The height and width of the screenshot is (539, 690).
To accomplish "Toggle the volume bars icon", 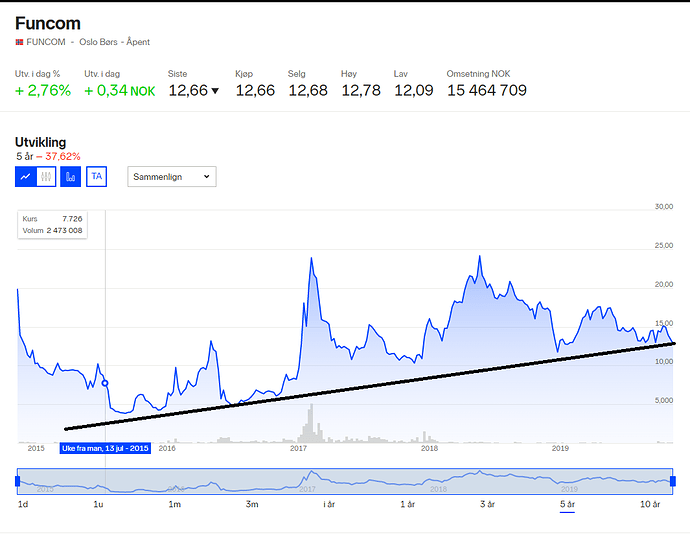I will click(70, 176).
